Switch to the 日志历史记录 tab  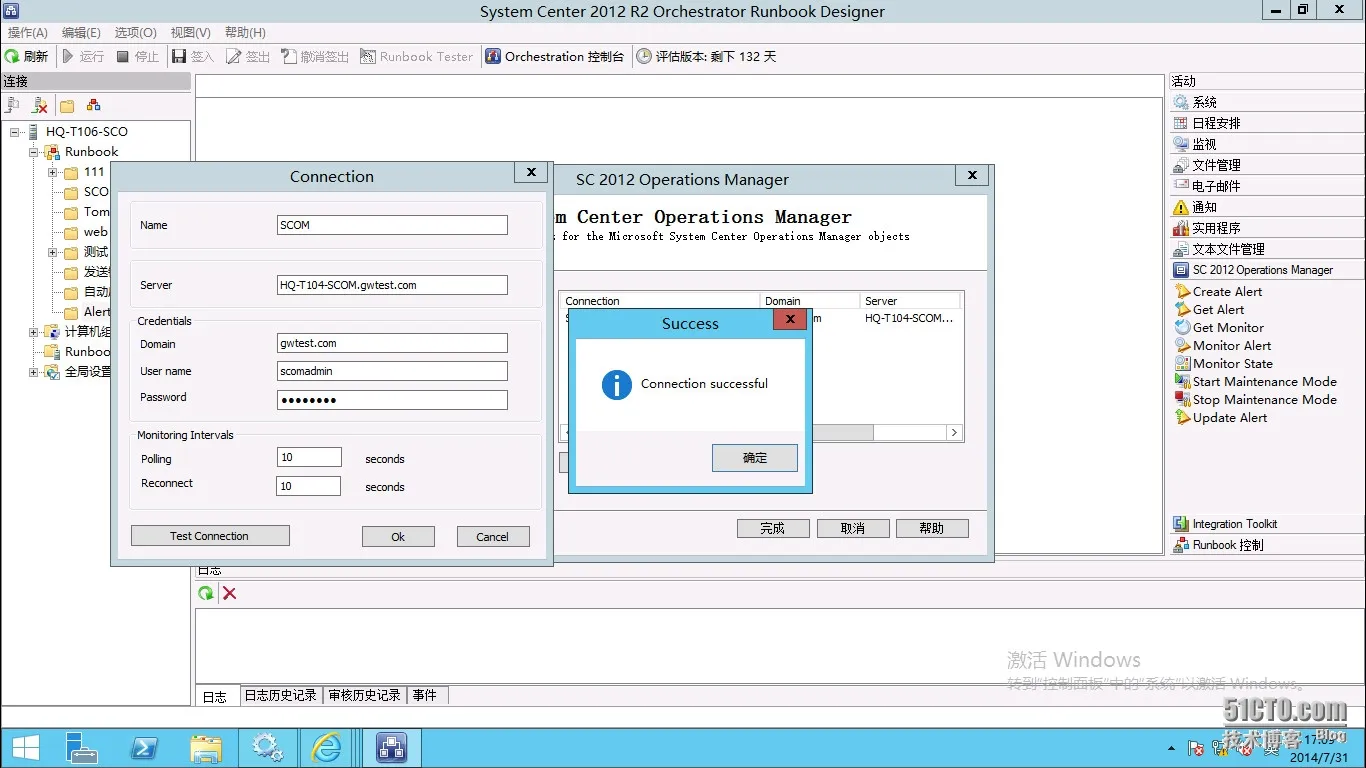(x=281, y=695)
